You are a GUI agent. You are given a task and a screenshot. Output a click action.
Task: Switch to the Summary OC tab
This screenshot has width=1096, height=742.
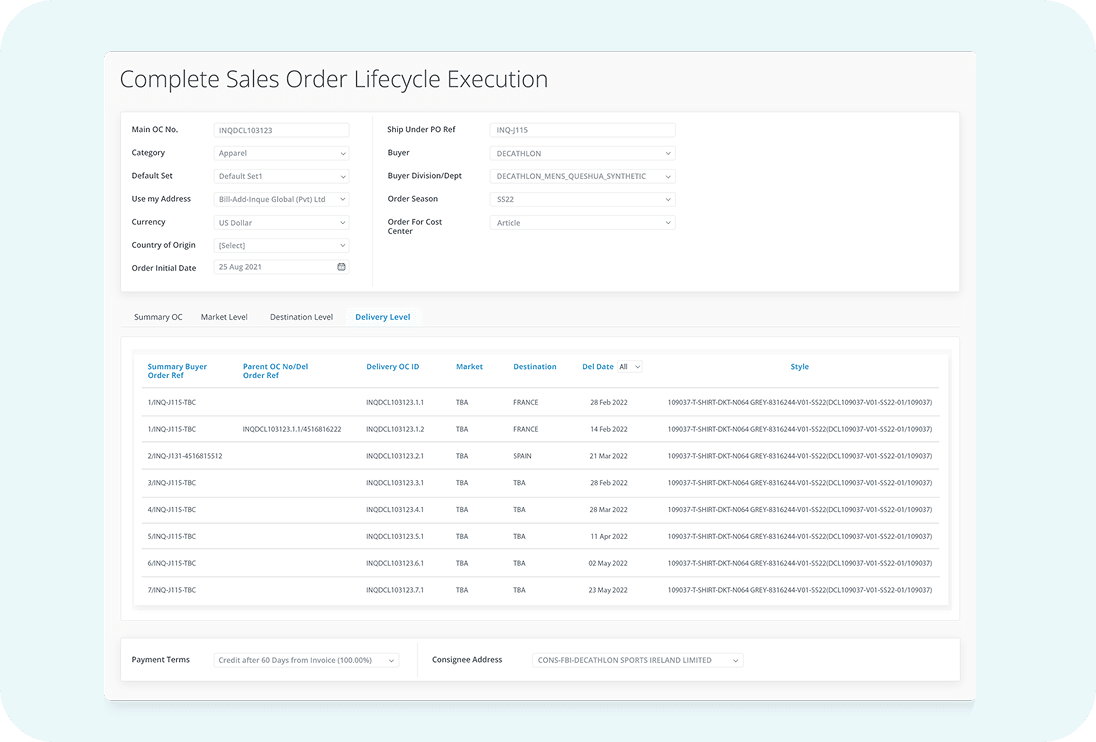click(158, 317)
